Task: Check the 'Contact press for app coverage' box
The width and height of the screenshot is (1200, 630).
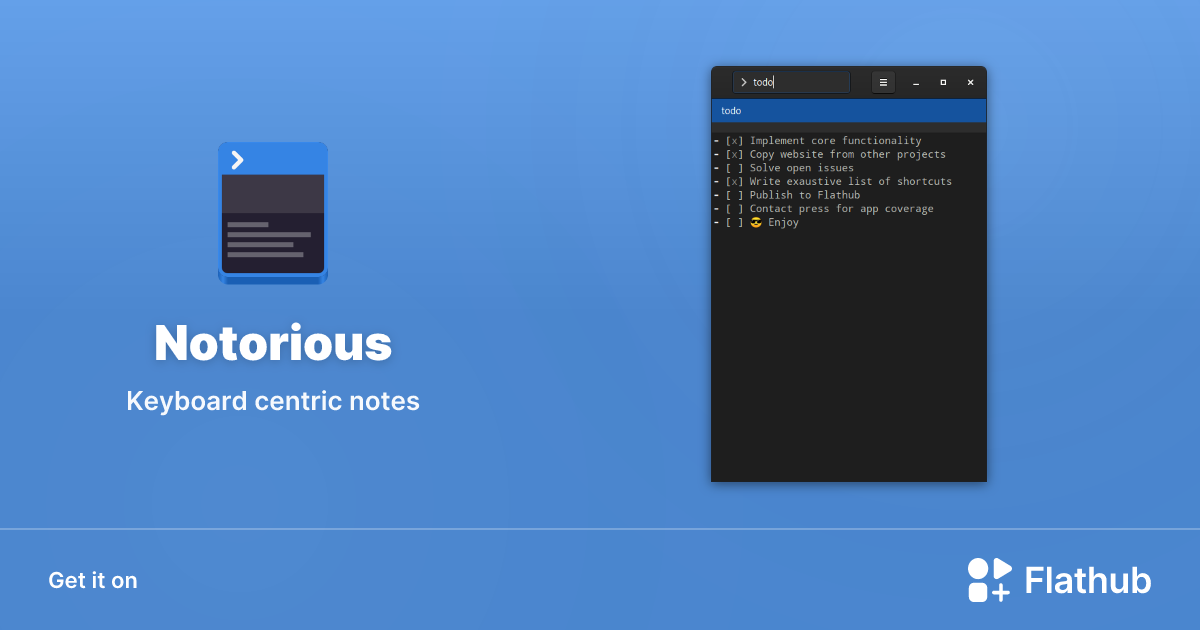Action: pos(734,208)
